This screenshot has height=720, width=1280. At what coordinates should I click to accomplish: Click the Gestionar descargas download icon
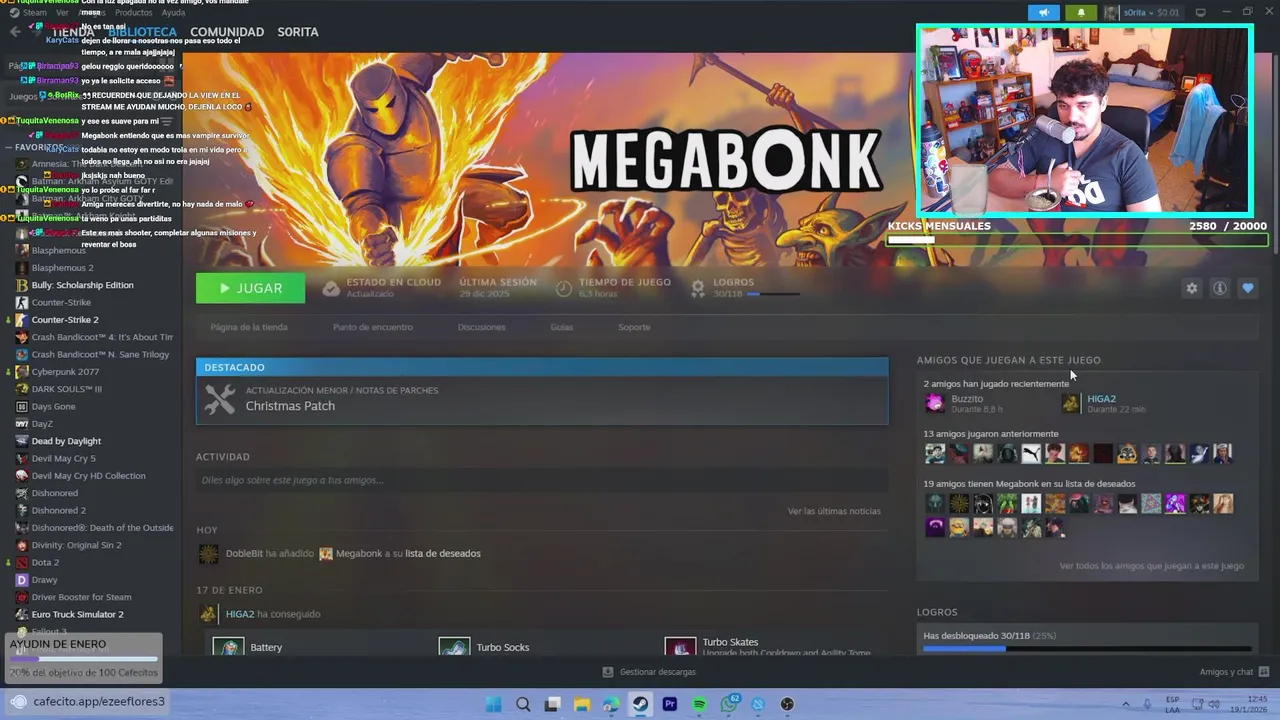[x=608, y=672]
